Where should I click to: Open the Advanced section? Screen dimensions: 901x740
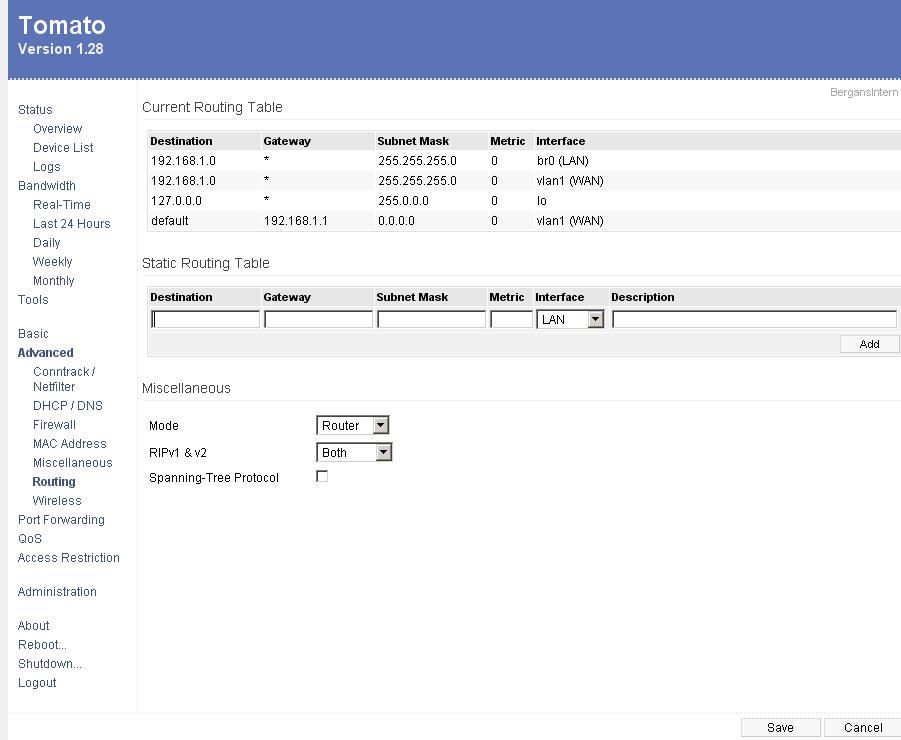click(x=45, y=352)
